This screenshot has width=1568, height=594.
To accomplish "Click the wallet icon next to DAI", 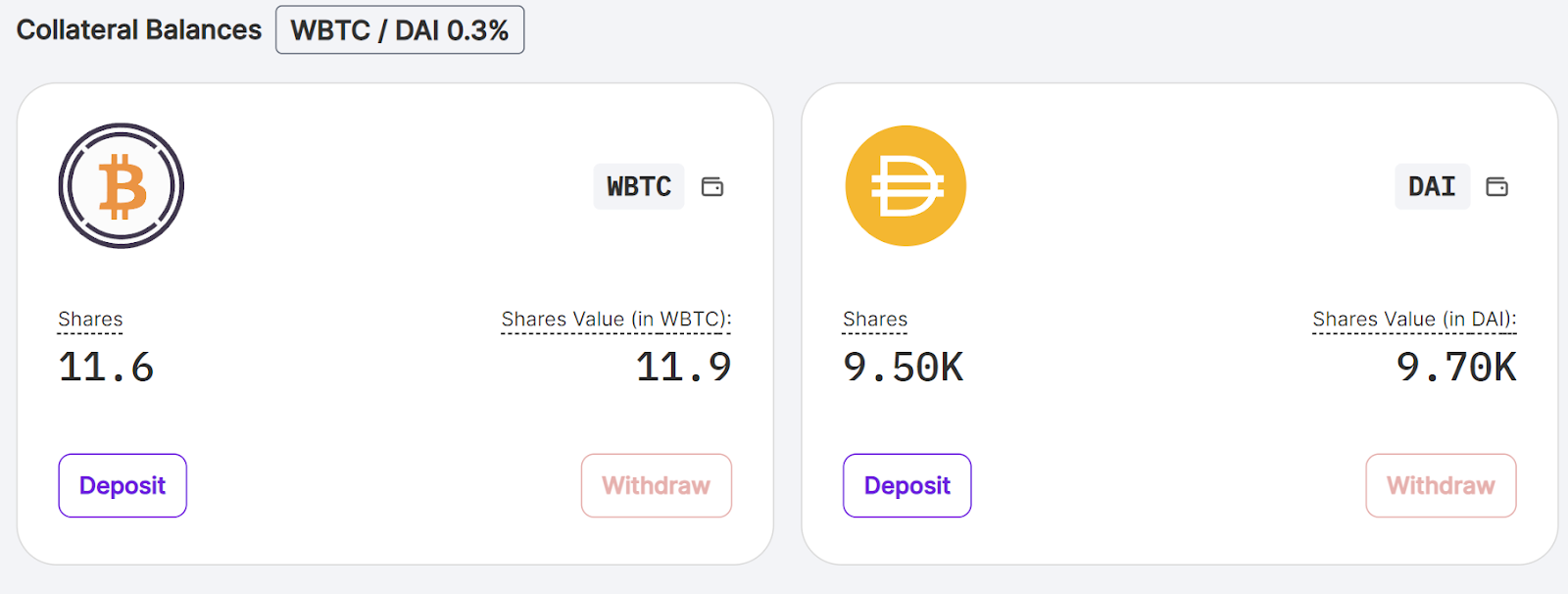I will 1496,186.
